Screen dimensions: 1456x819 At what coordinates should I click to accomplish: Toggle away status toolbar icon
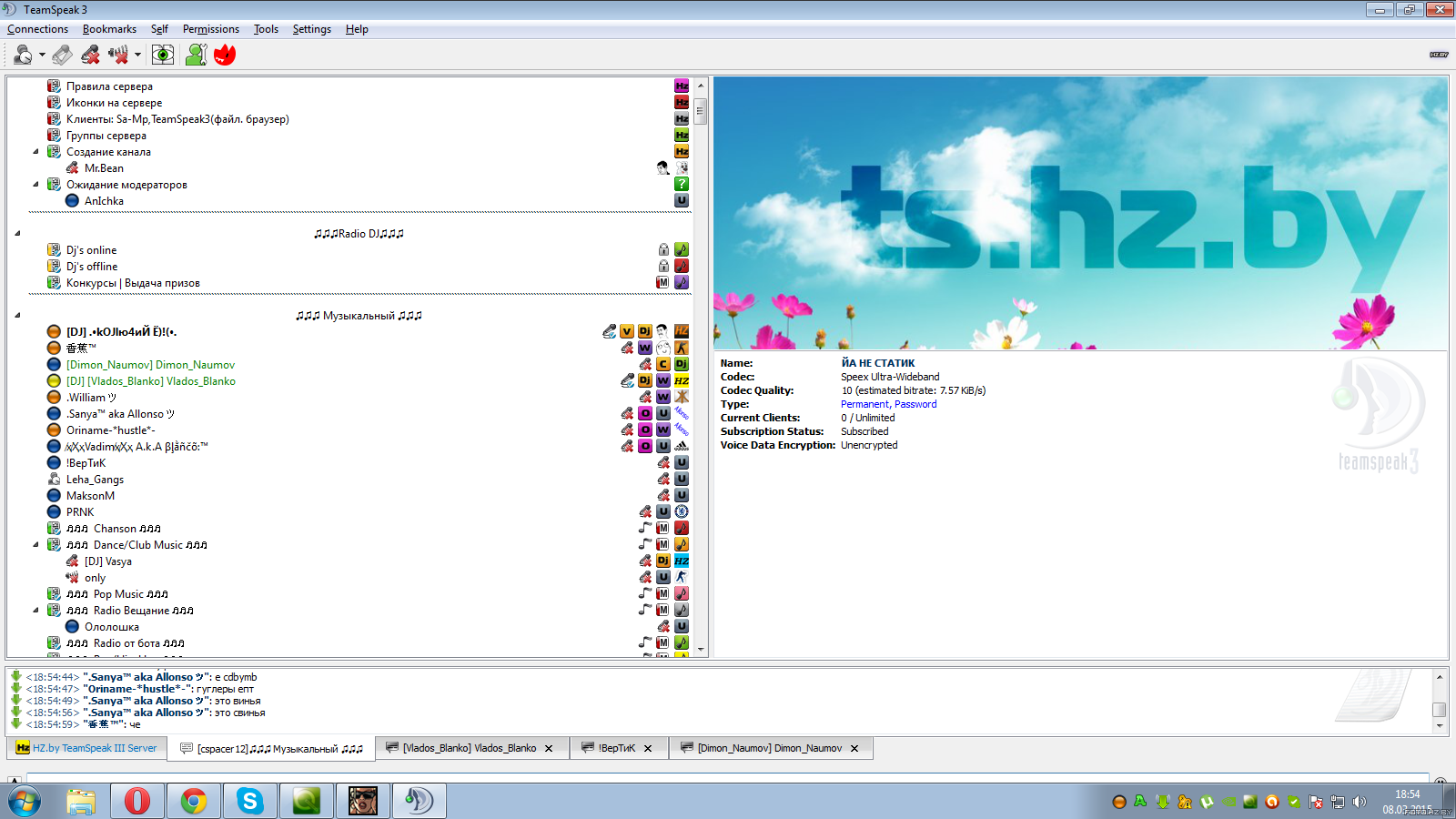coord(23,55)
